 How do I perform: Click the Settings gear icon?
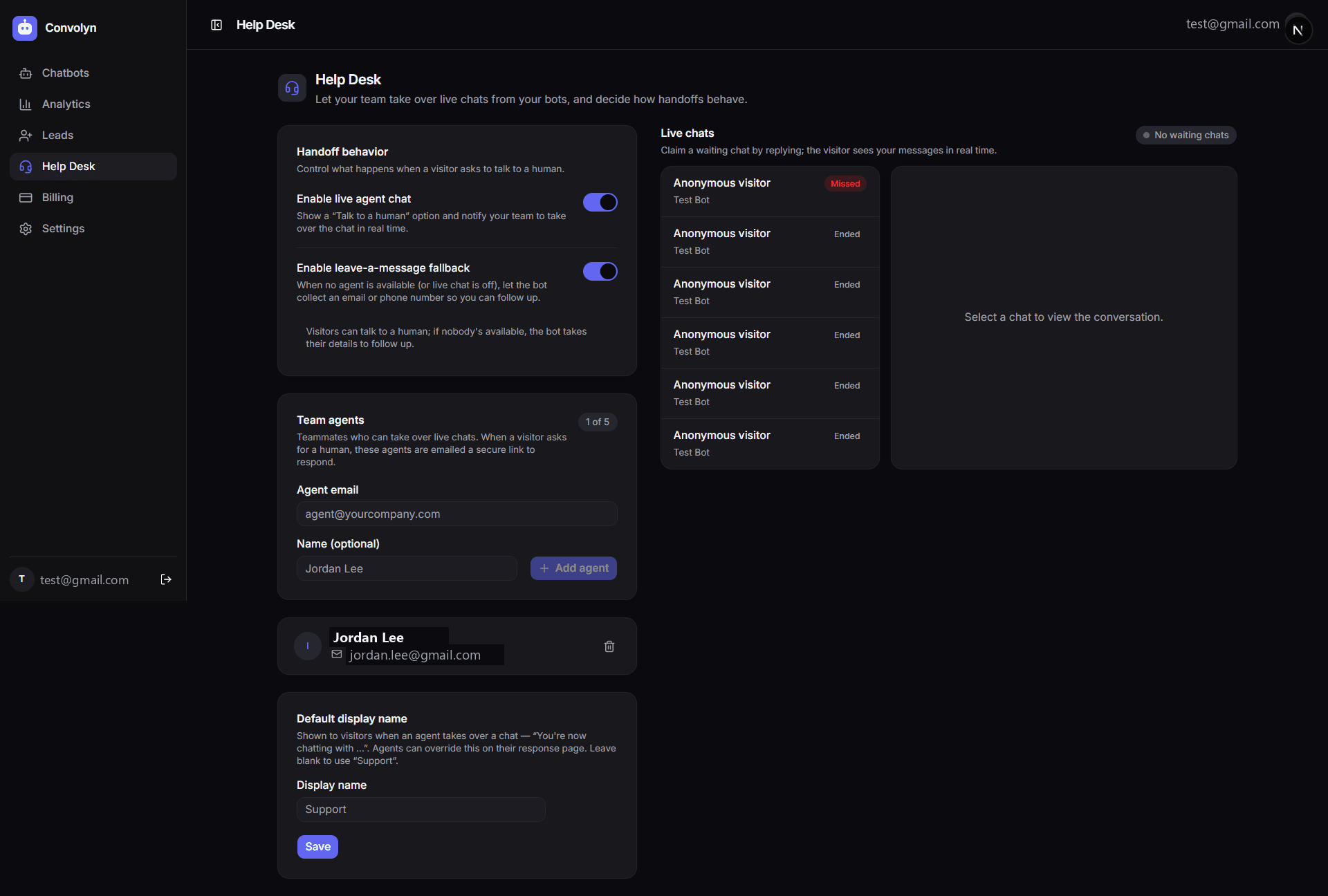[26, 229]
